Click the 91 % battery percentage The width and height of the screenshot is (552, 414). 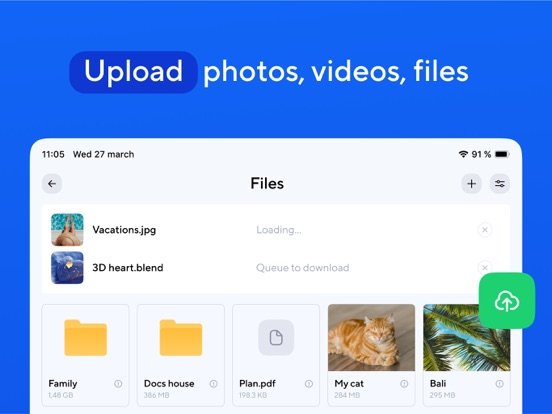pos(481,154)
